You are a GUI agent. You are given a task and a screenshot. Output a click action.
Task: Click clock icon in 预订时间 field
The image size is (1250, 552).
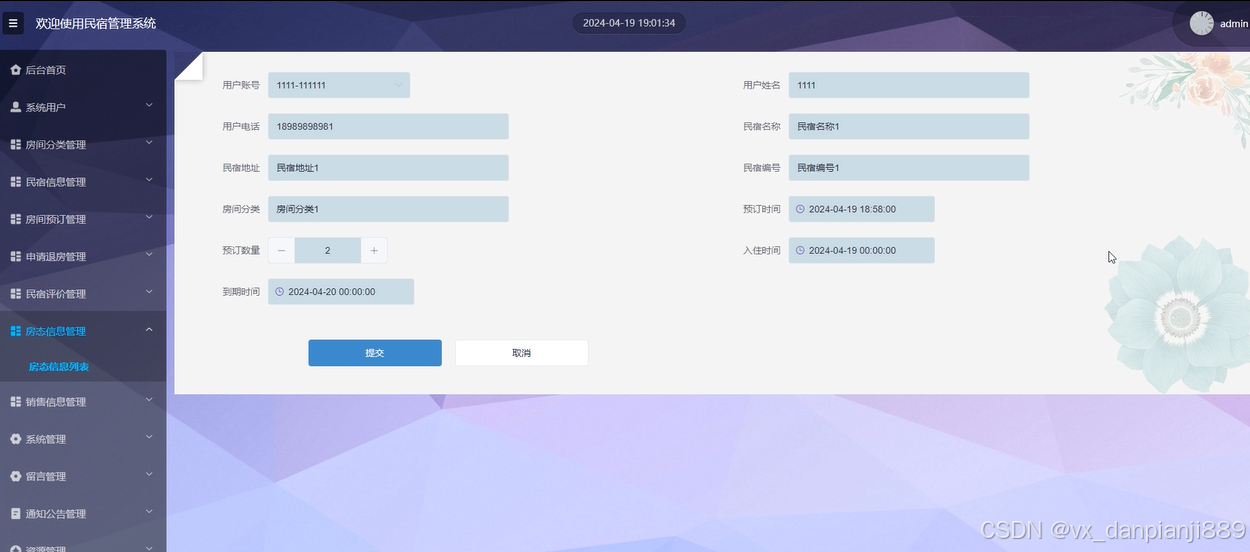pyautogui.click(x=800, y=209)
